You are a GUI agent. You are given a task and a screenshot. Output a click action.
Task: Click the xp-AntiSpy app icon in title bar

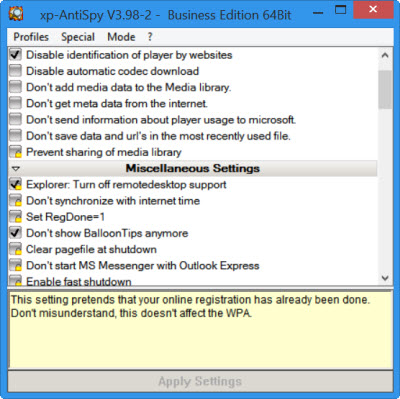[15, 13]
